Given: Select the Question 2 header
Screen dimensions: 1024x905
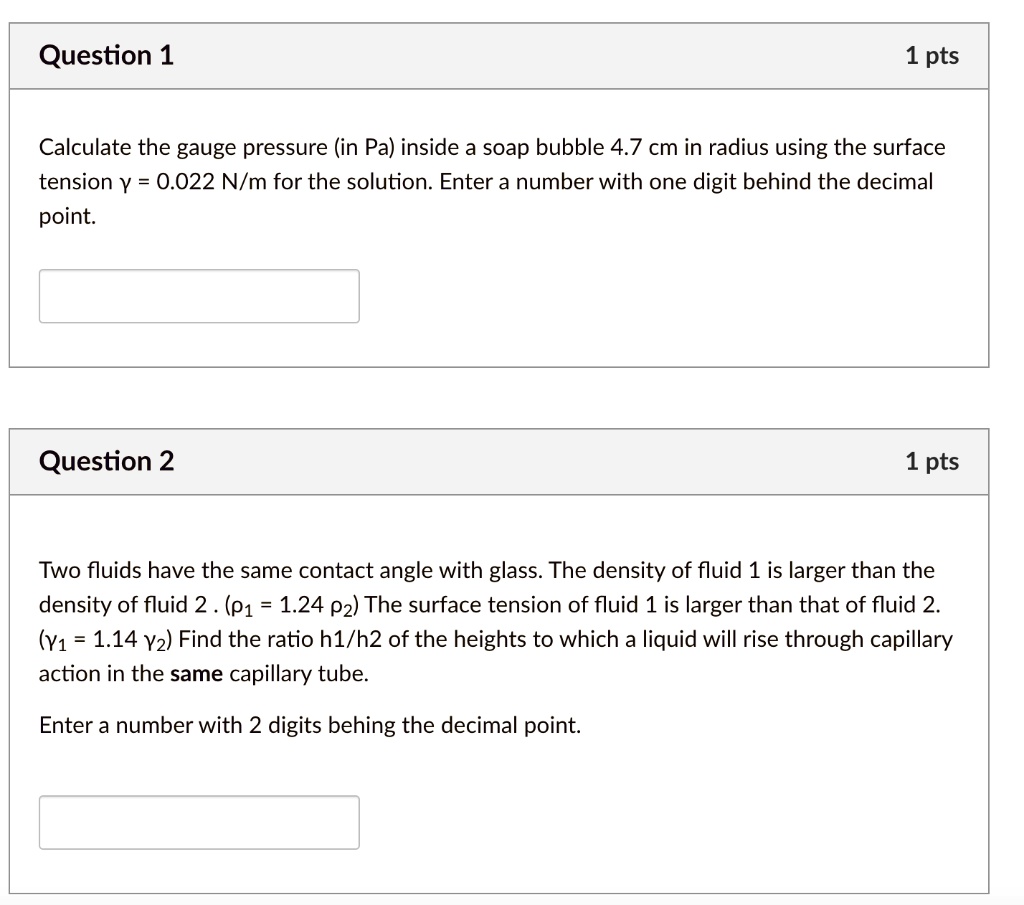Looking at the screenshot, I should click(105, 461).
